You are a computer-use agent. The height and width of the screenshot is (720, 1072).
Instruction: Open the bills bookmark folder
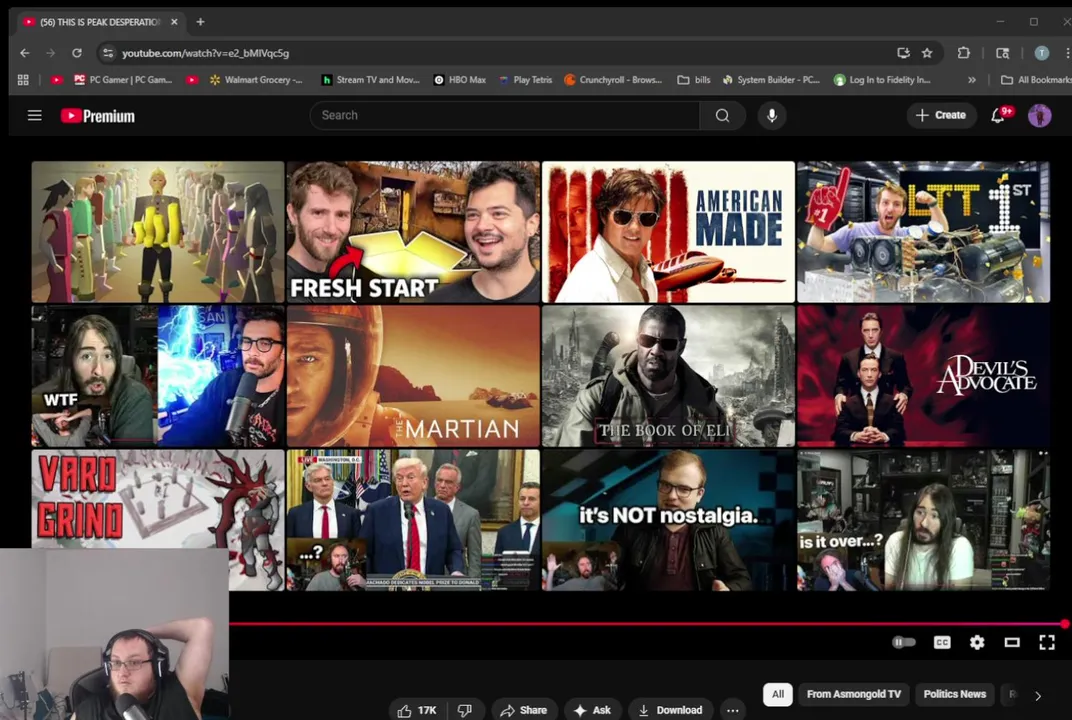point(694,80)
